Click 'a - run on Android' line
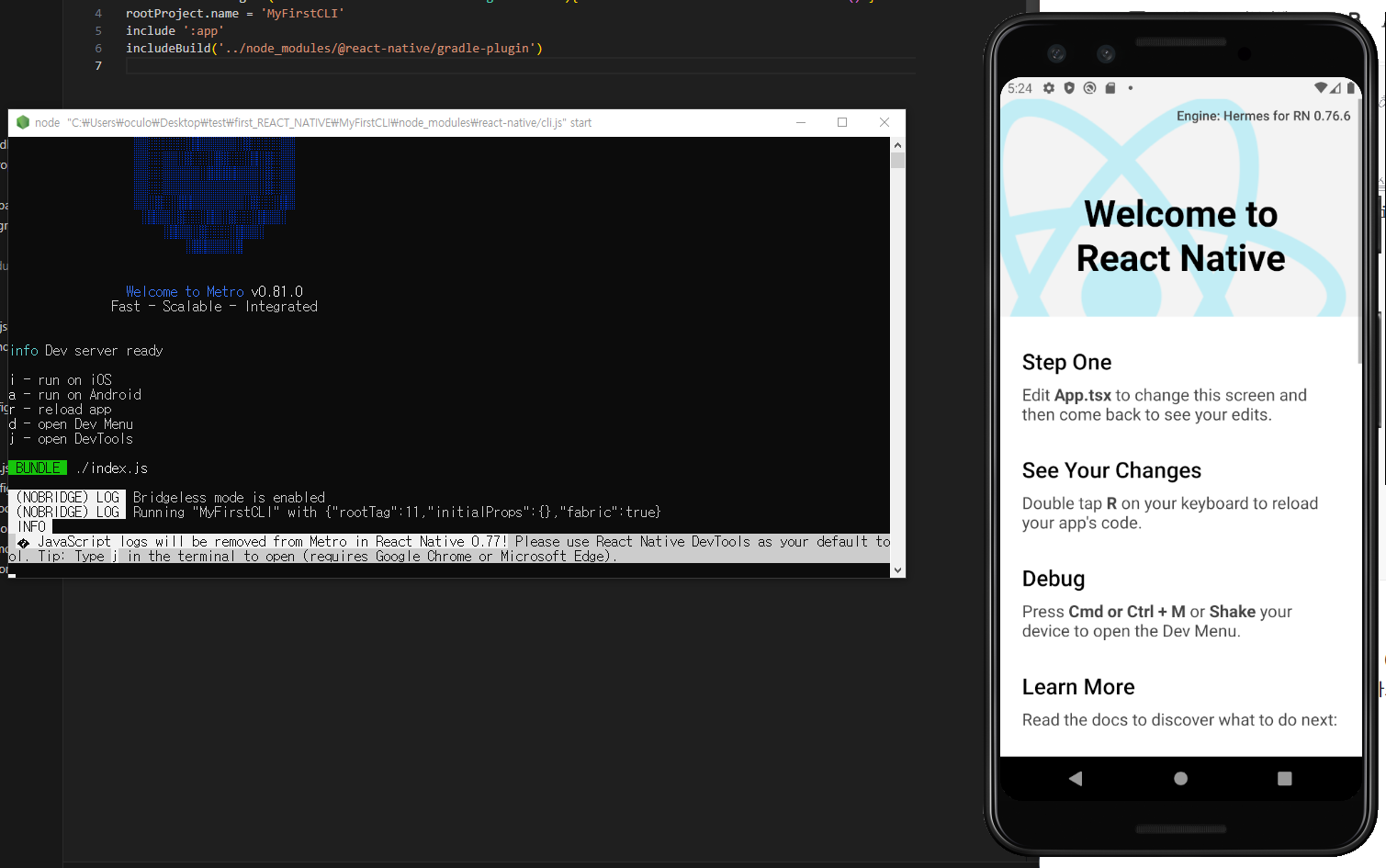The image size is (1386, 868). [75, 395]
